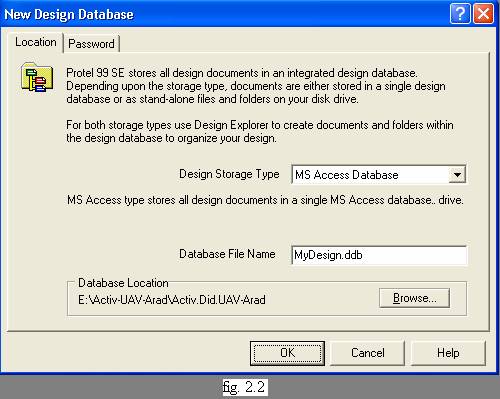Click the design database folder icon
Image resolution: width=500 pixels, height=399 pixels.
[x=37, y=77]
